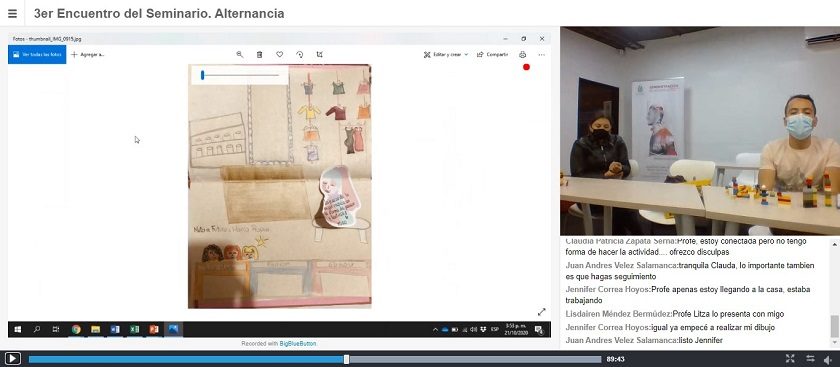Click the battery tray icon
Screen dimensions: 840x367
coord(455,329)
